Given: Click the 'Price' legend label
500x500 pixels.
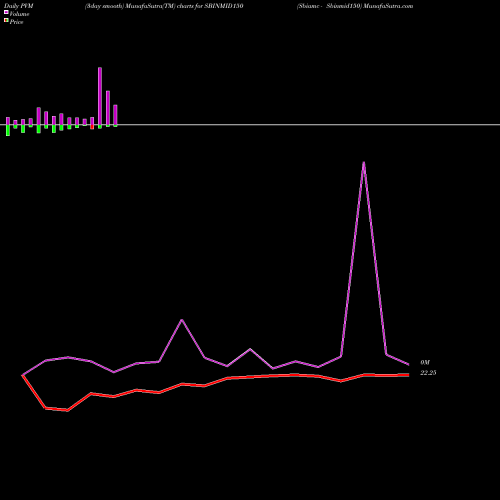Looking at the screenshot, I should 16,22.
